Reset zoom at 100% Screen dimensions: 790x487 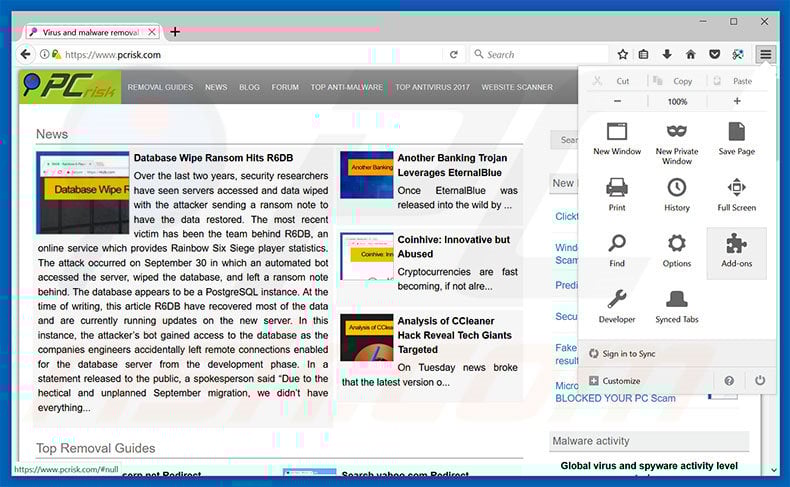(x=677, y=101)
